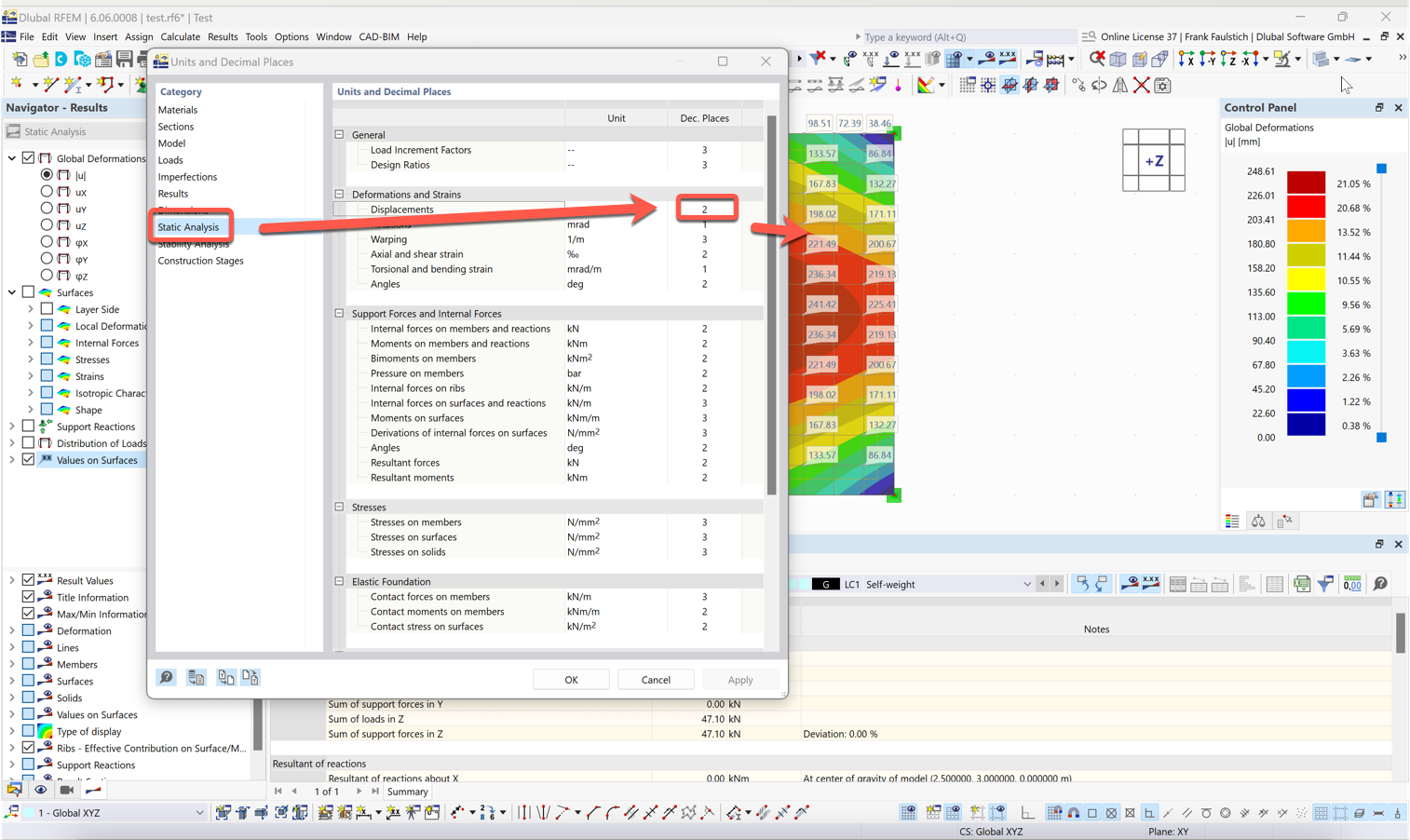Select Materials category in dialog
The height and width of the screenshot is (840, 1410).
pos(178,110)
